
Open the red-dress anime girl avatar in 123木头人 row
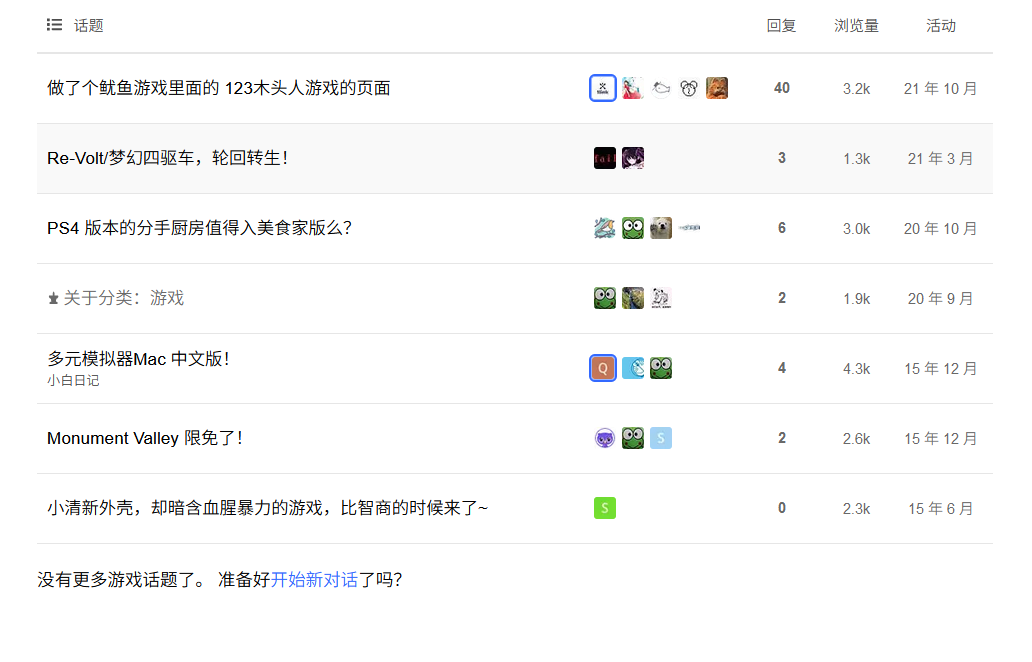(633, 88)
